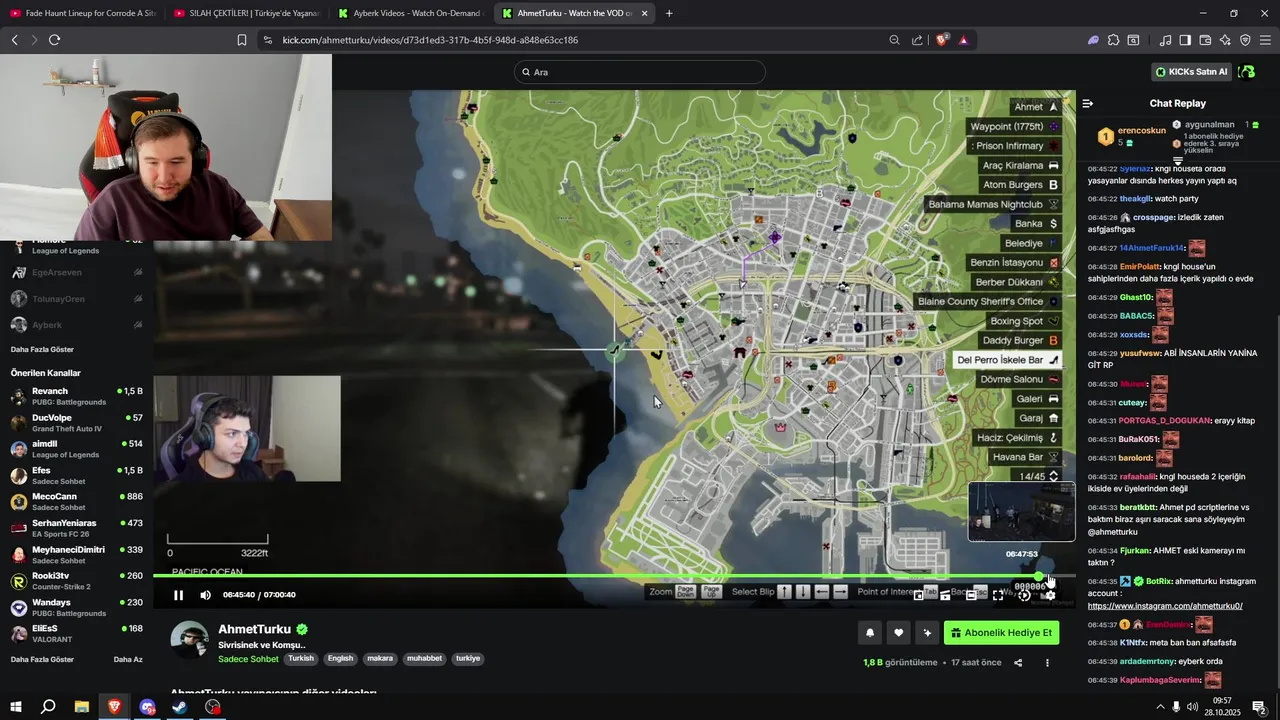The image size is (1280, 720).
Task: Click AhmetTurku channel avatar
Action: click(x=189, y=640)
